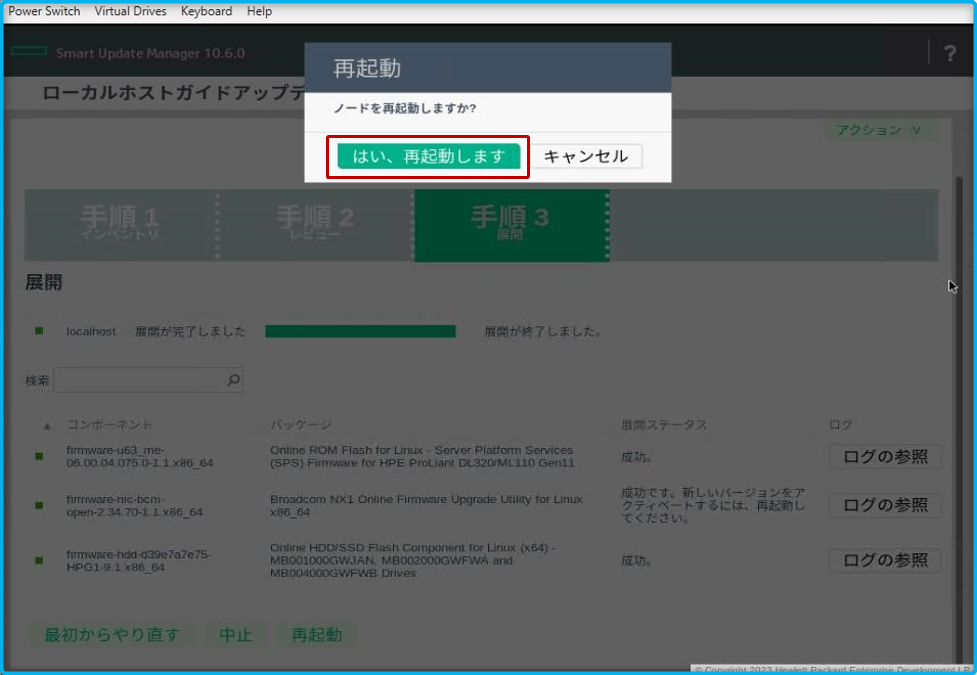Confirm reboot with はい、再起動します button
Image resolution: width=977 pixels, height=675 pixels.
428,156
